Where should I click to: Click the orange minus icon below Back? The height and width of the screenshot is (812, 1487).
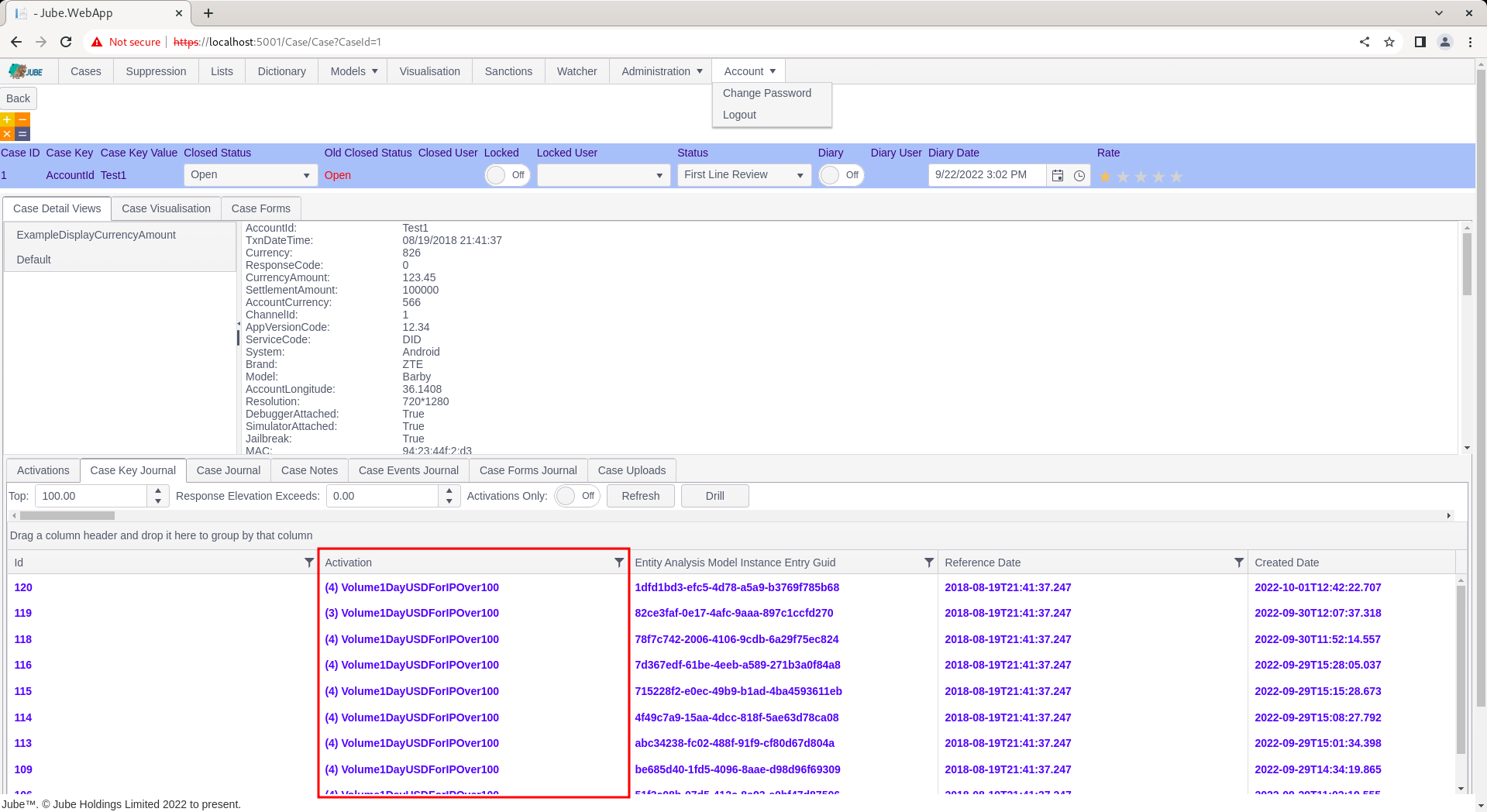pos(22,119)
